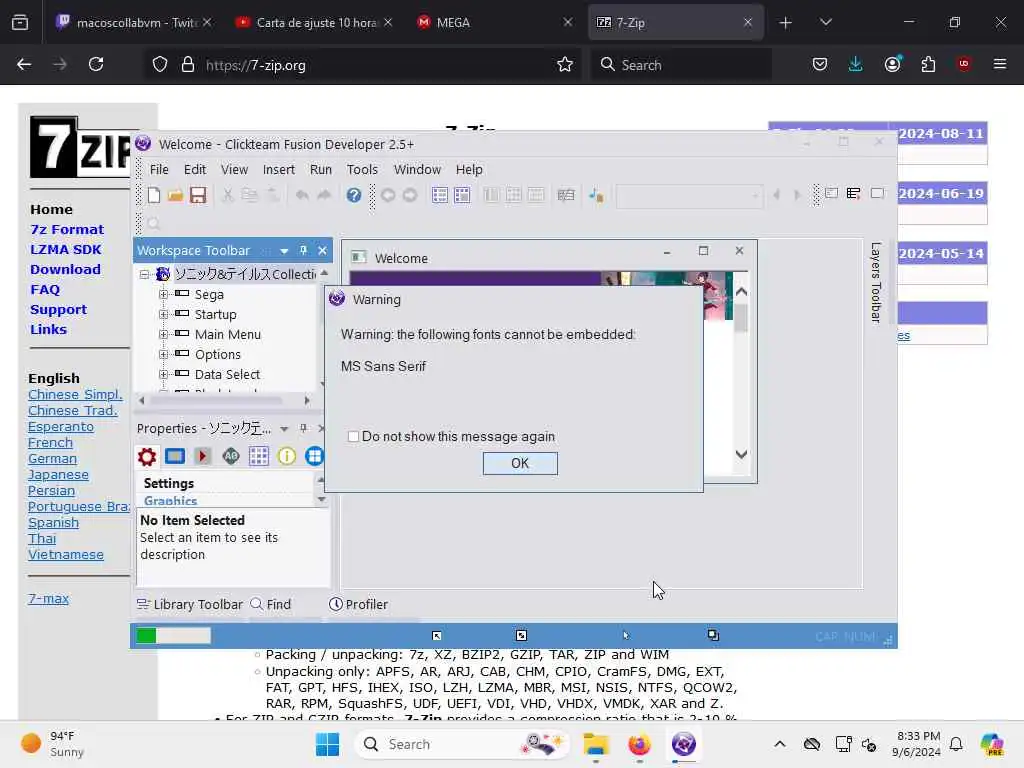
Task: Reload the 7-Zip page
Action: click(x=96, y=64)
